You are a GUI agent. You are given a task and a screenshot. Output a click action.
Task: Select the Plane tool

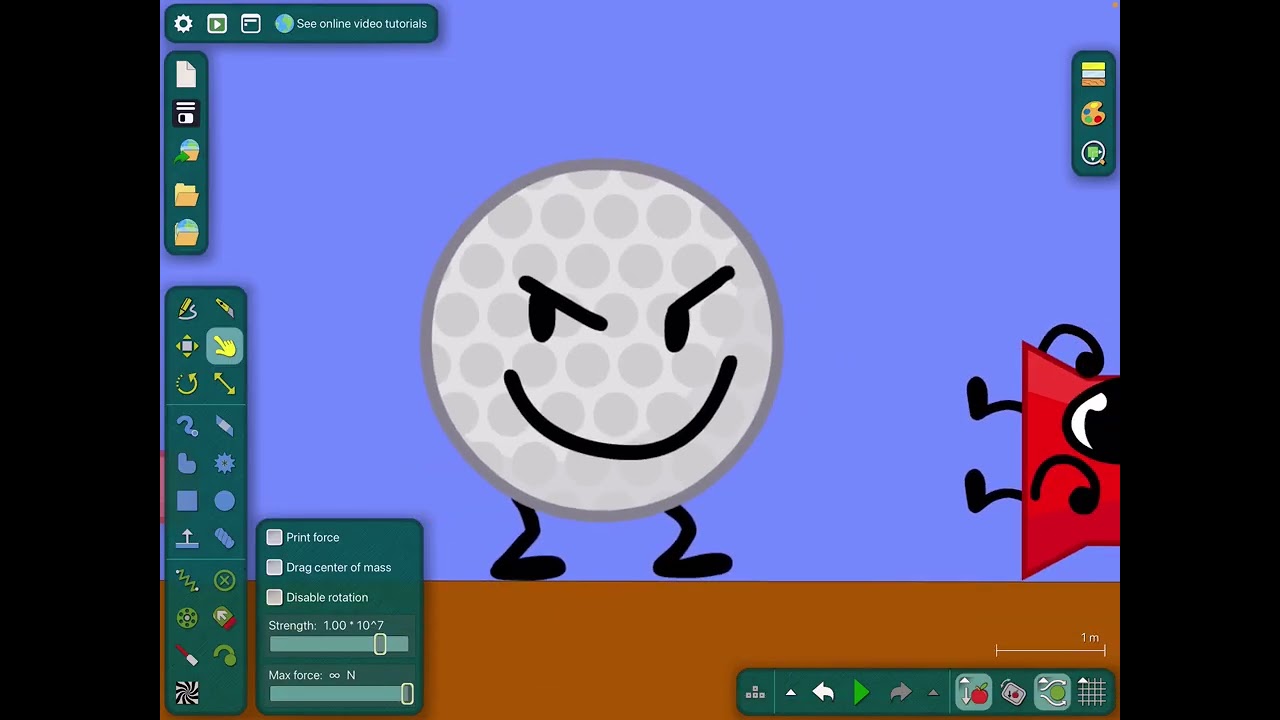tap(187, 539)
